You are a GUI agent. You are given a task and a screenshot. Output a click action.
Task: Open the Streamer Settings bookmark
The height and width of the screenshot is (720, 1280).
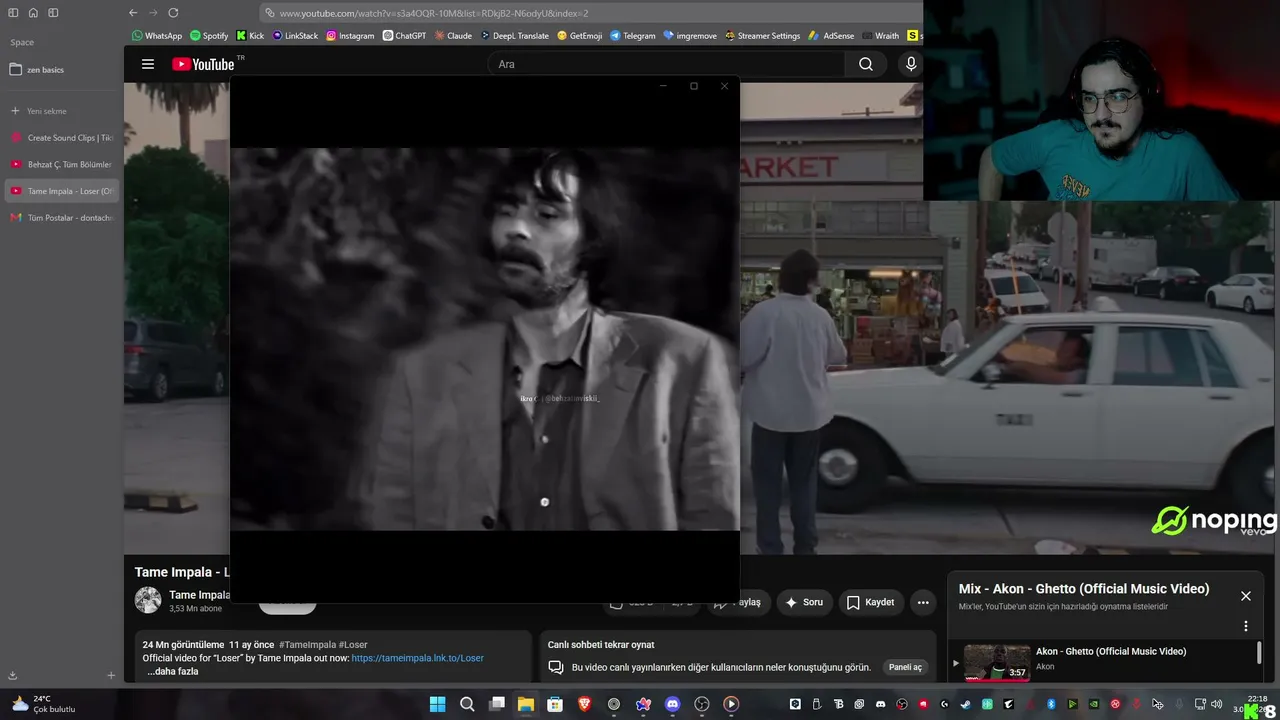click(762, 36)
